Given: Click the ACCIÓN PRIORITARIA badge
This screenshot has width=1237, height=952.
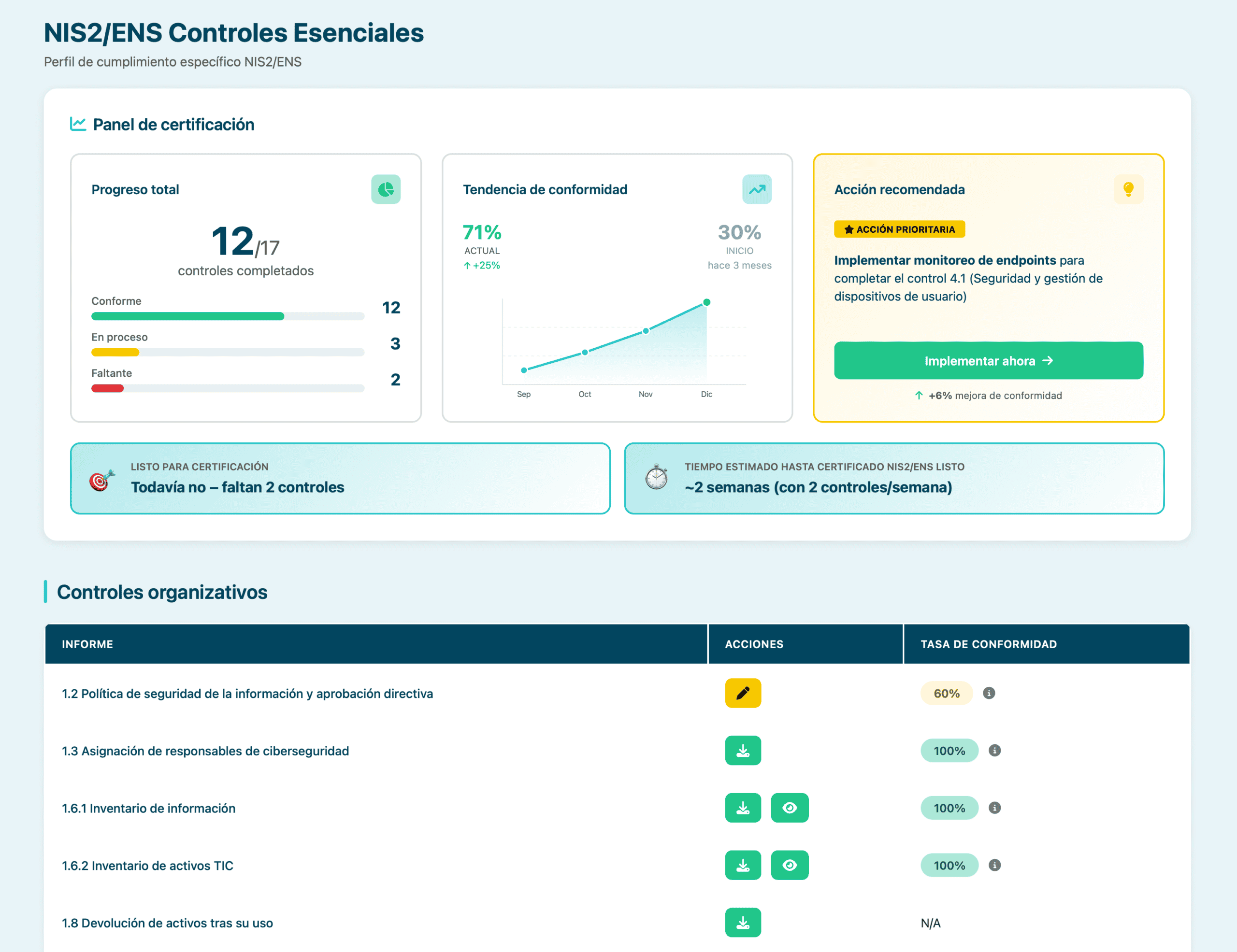Looking at the screenshot, I should [x=899, y=229].
